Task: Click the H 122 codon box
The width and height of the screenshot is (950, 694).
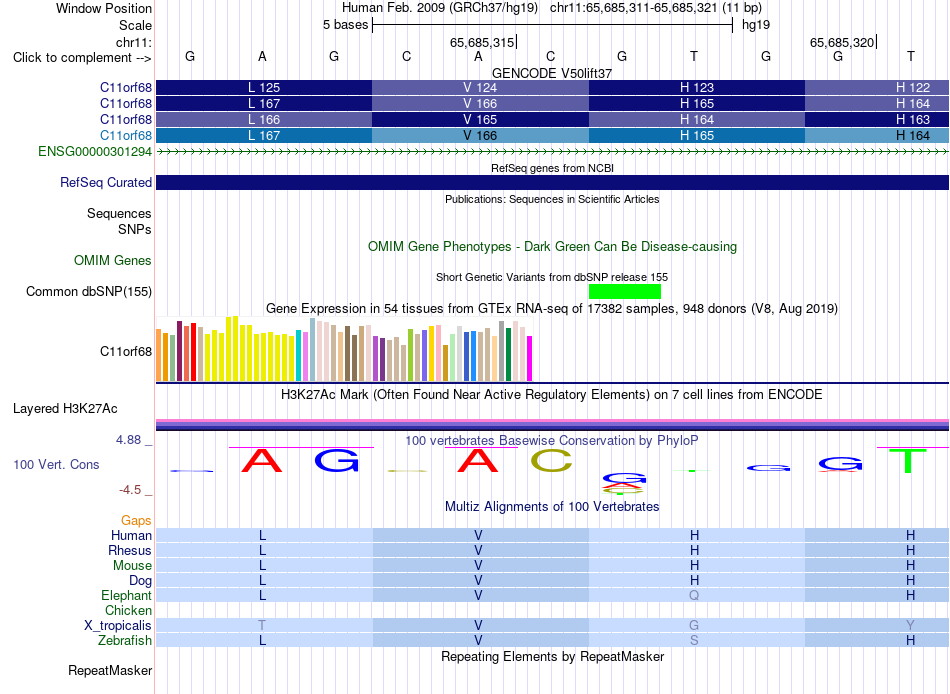Action: point(877,87)
